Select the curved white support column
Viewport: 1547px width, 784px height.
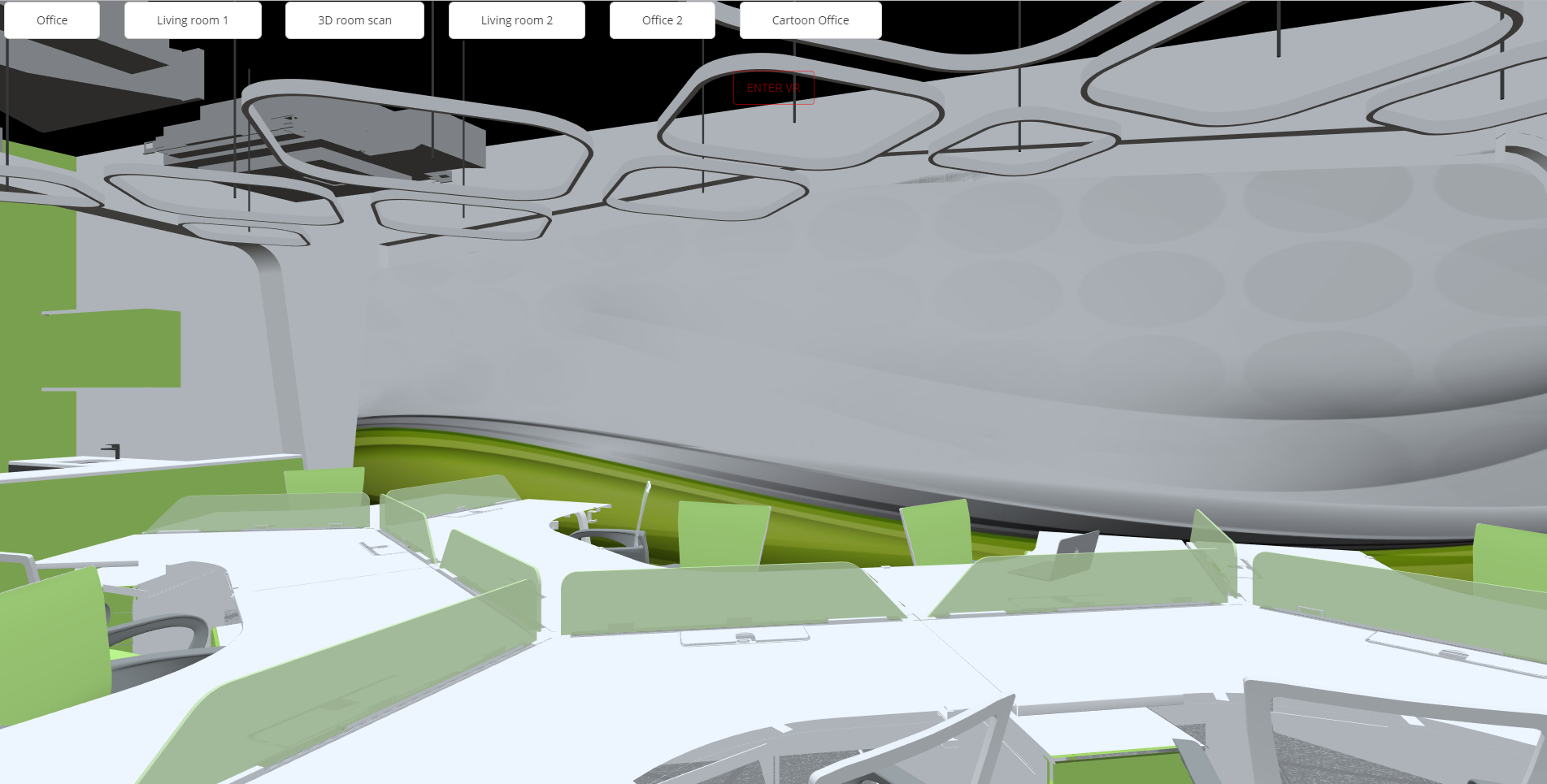(280, 341)
